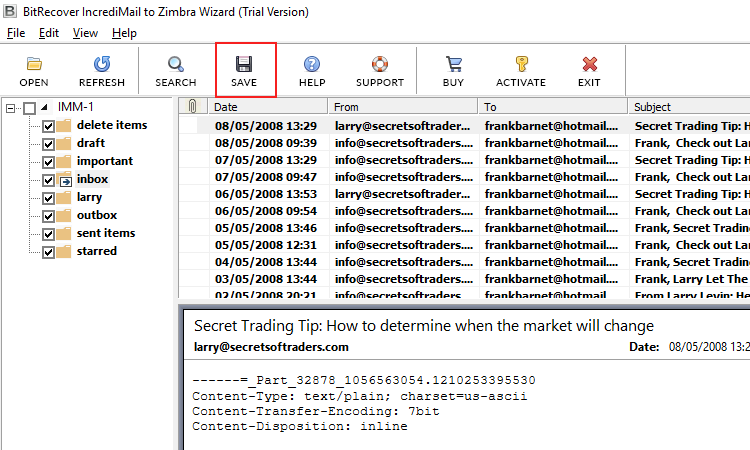Screen dimensions: 750x450
Task: Select email dated 06/05/2008 09:54
Action: point(464,211)
